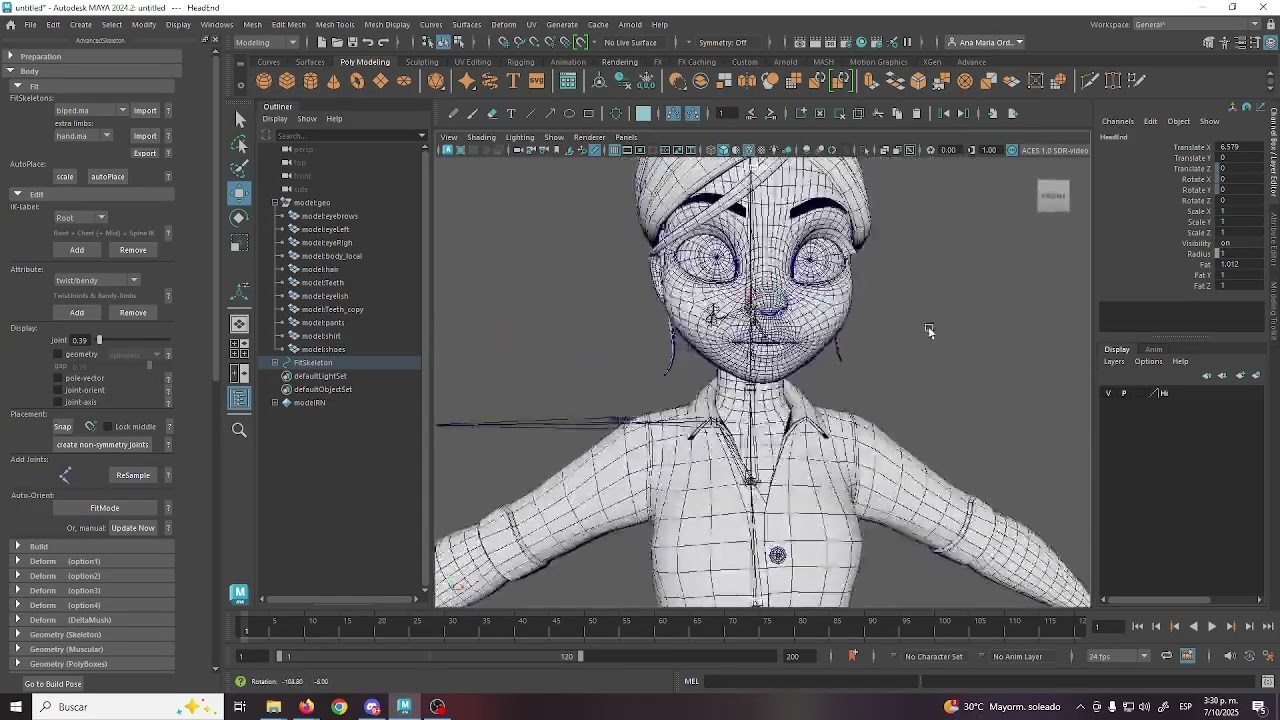Click the Multi-Cut knife tool shelf icon

tap(1089, 81)
